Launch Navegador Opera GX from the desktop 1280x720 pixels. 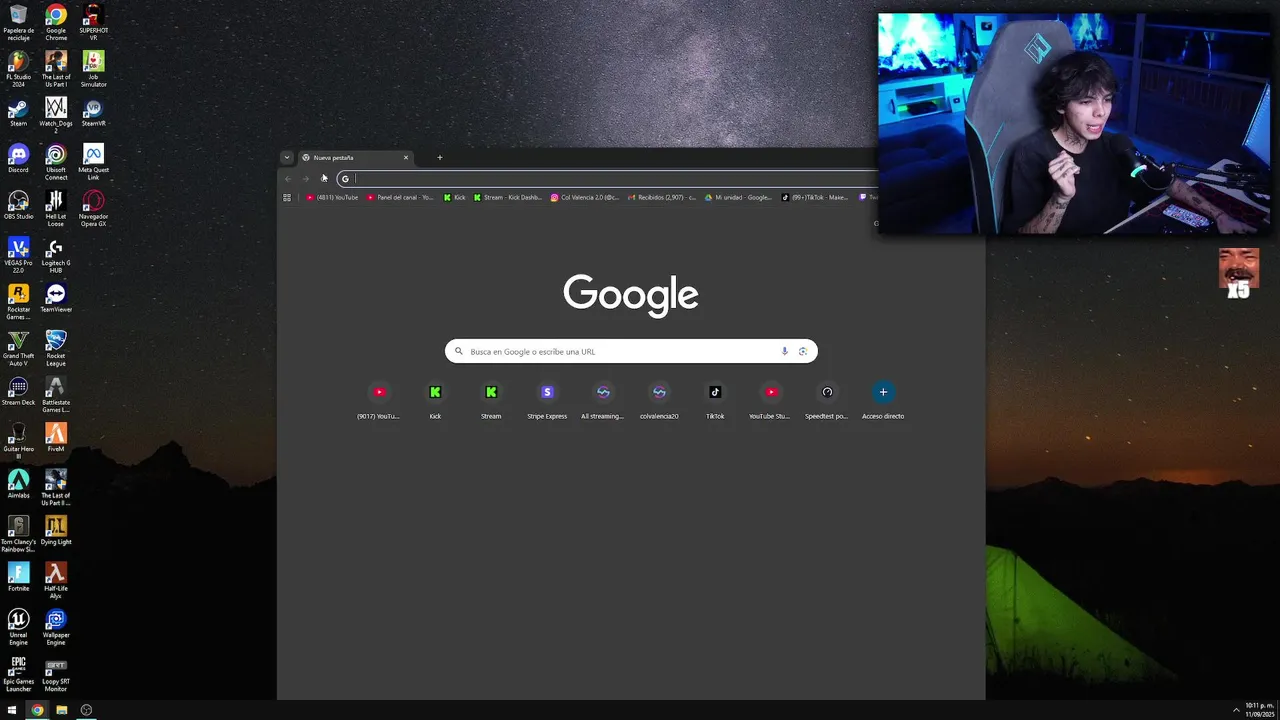[93, 208]
